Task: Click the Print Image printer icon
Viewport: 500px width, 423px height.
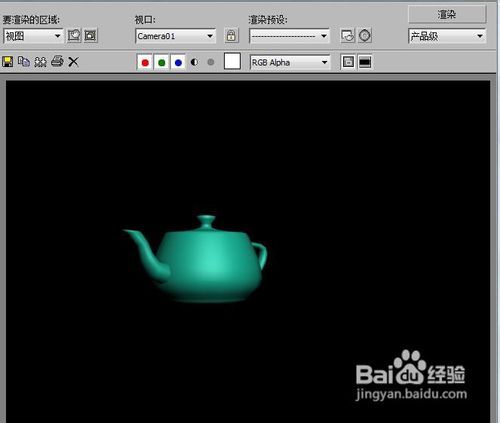Action: tap(57, 61)
